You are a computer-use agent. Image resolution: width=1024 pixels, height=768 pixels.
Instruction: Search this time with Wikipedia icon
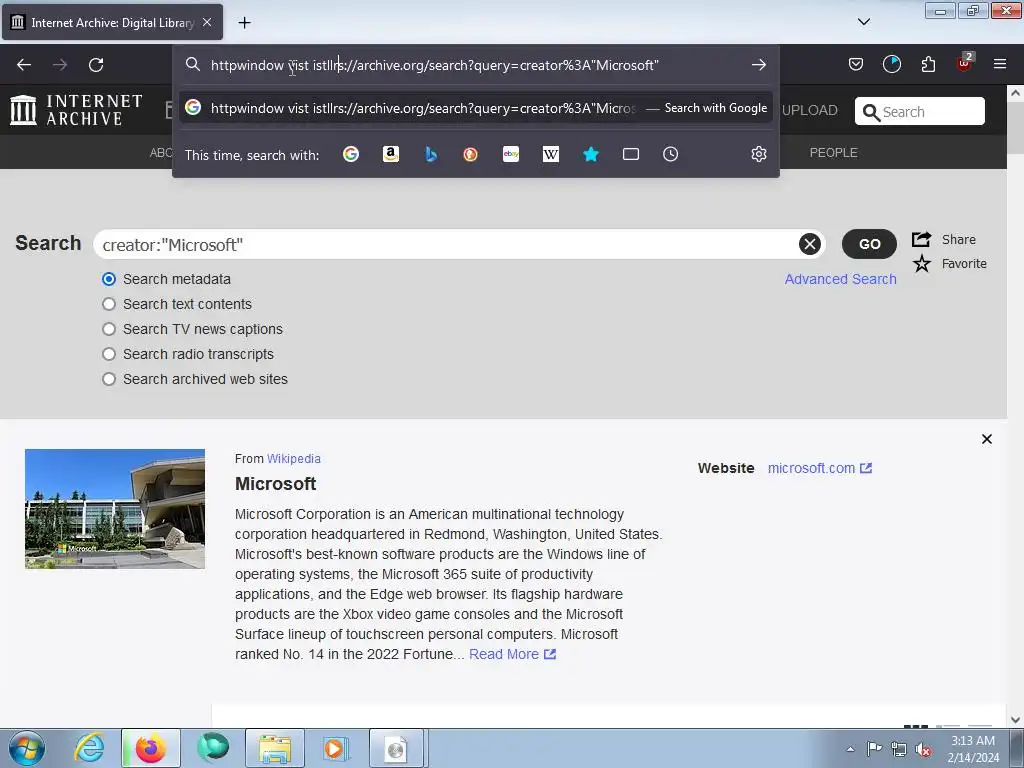(x=551, y=154)
